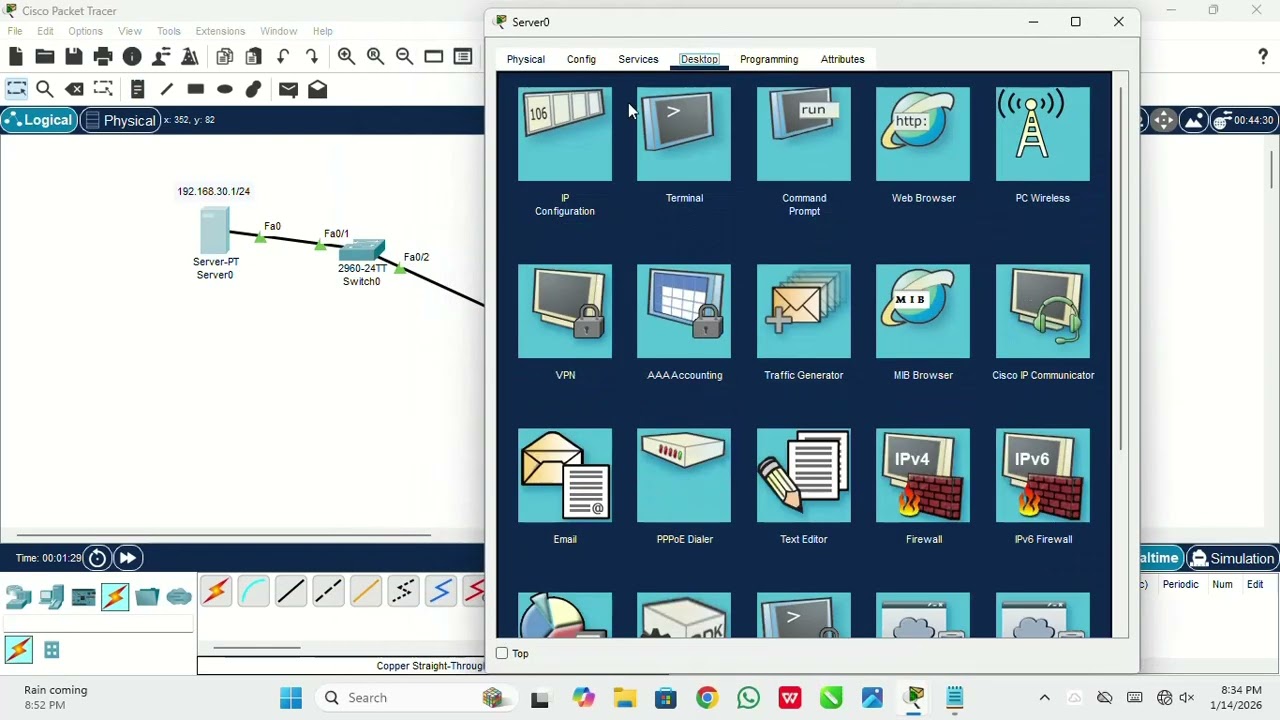Switch to Physical workspace view

(x=121, y=120)
